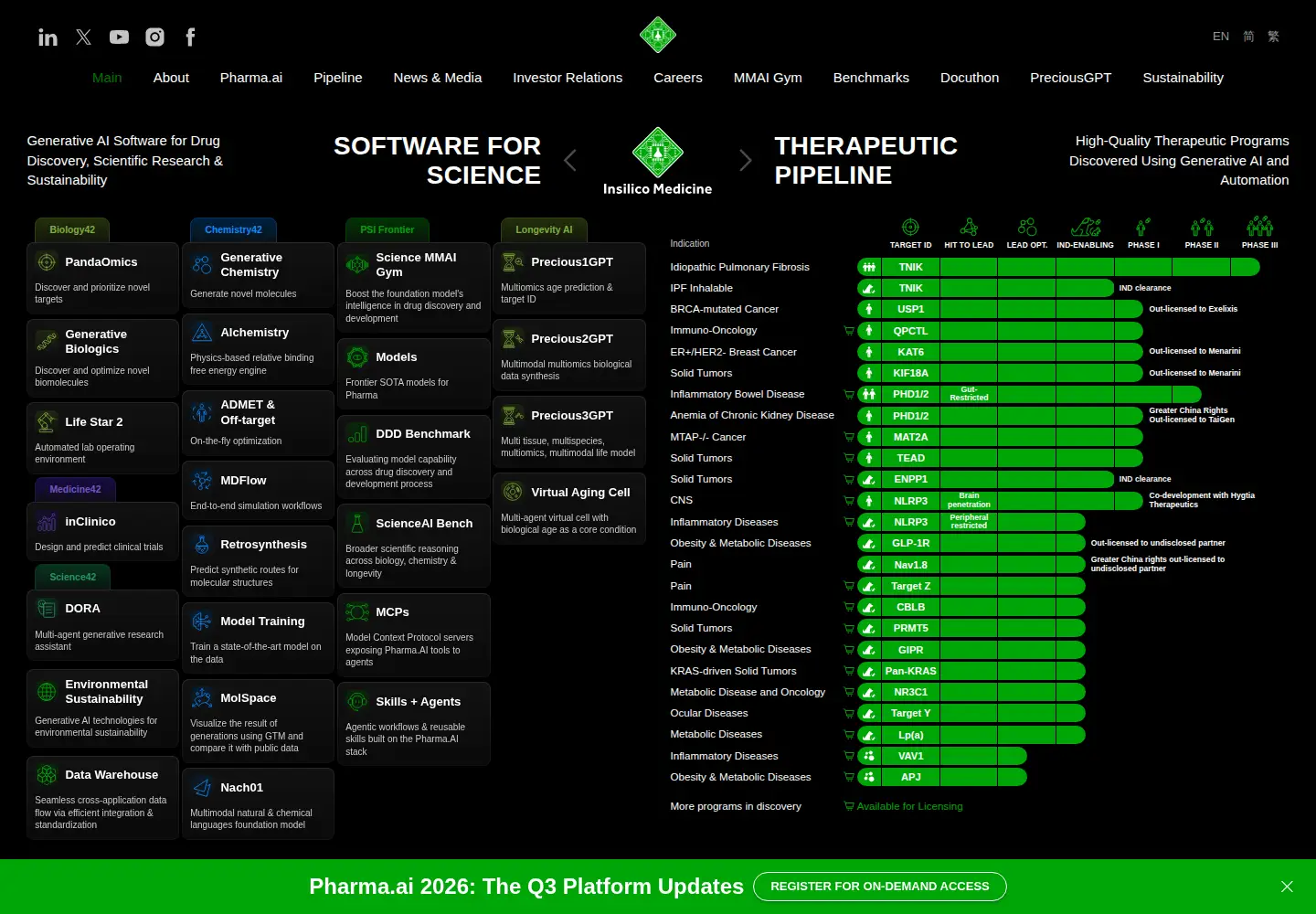Open the X (Twitter) social icon
1316x914 pixels.
pyautogui.click(x=83, y=37)
